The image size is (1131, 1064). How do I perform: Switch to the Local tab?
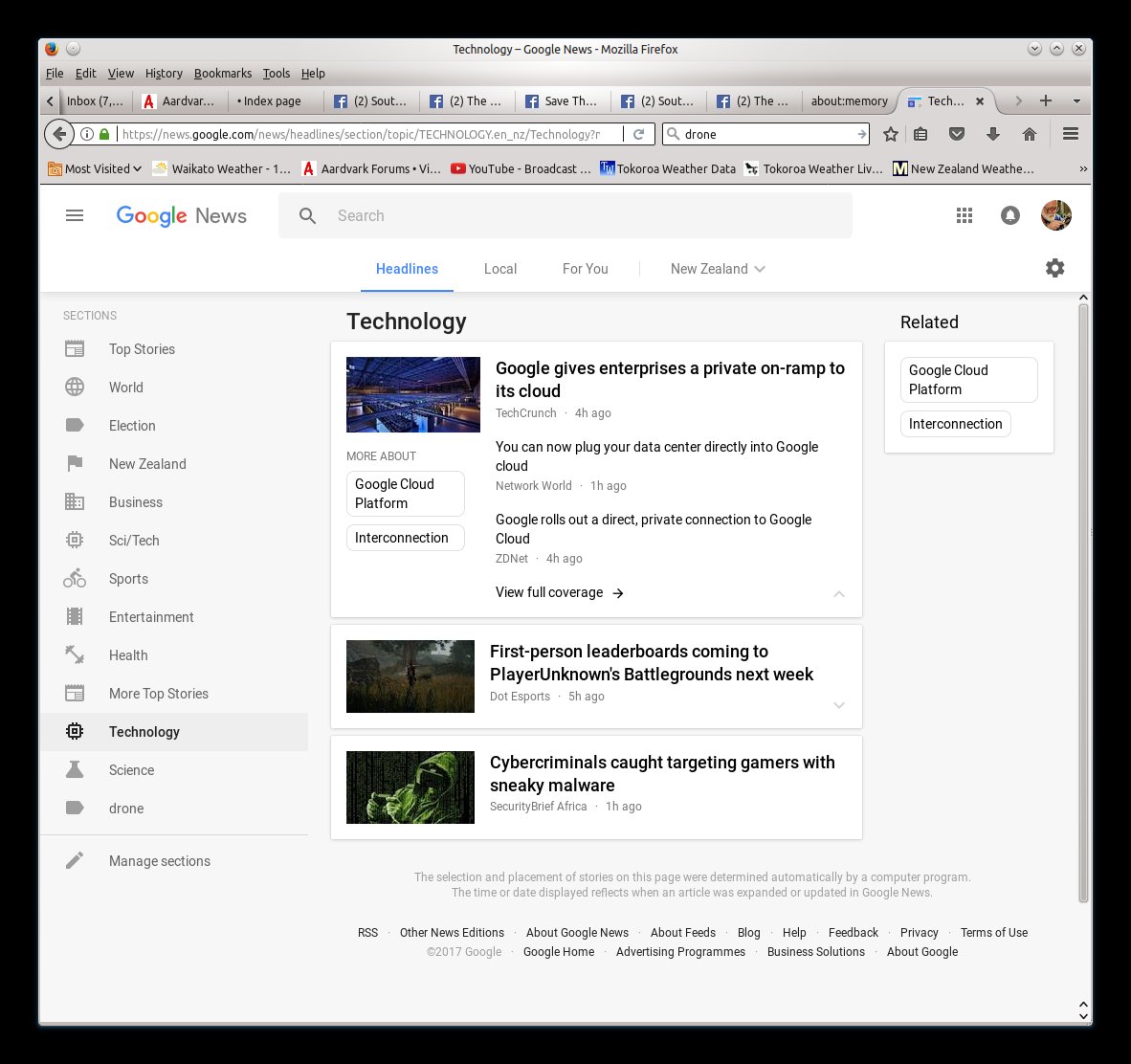(499, 269)
